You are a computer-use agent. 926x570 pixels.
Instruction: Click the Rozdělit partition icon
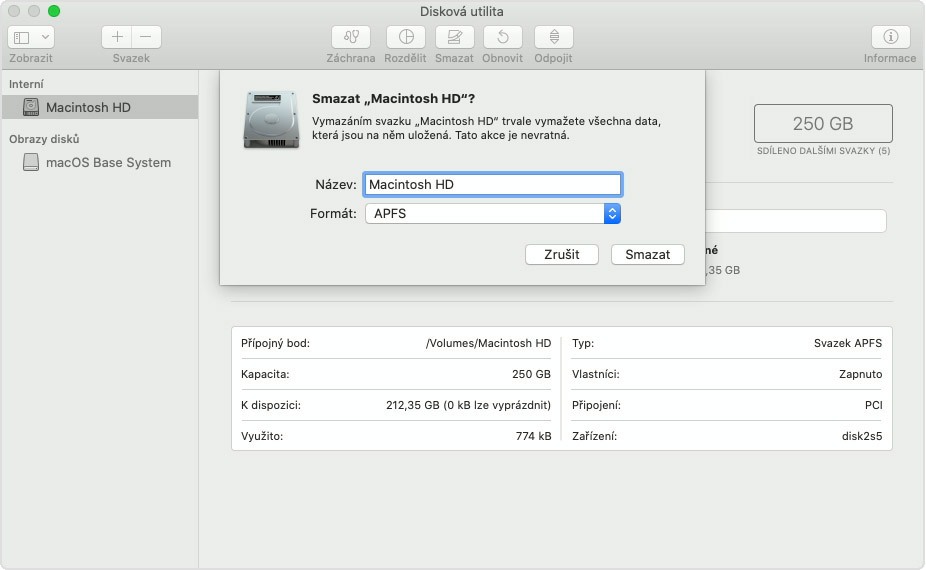click(x=406, y=37)
